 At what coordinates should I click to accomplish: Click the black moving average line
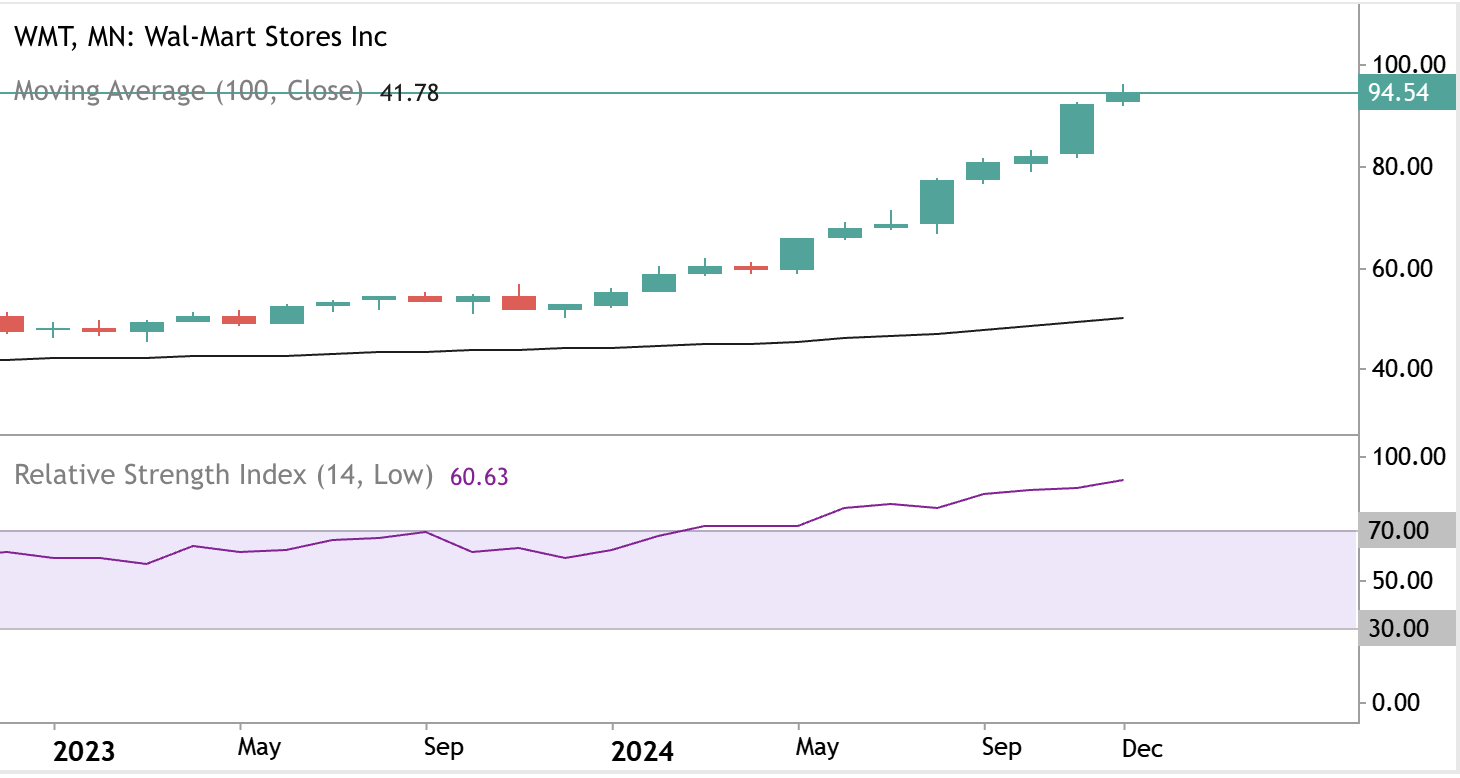700,344
